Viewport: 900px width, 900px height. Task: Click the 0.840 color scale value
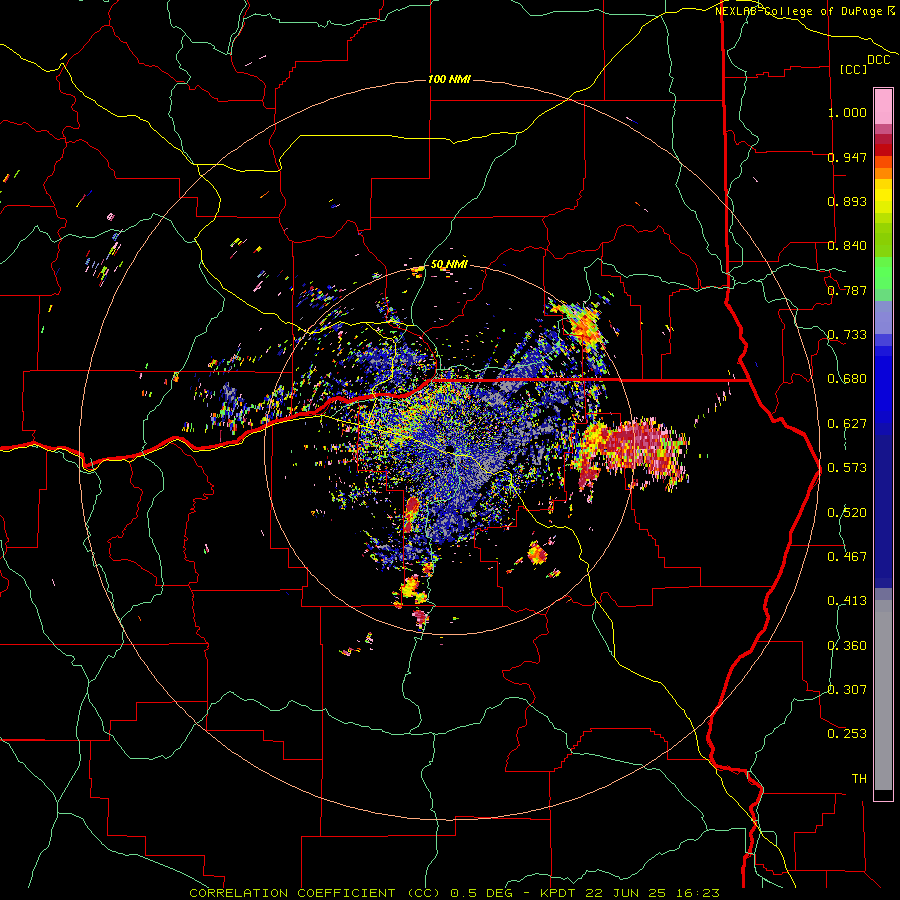click(x=847, y=246)
